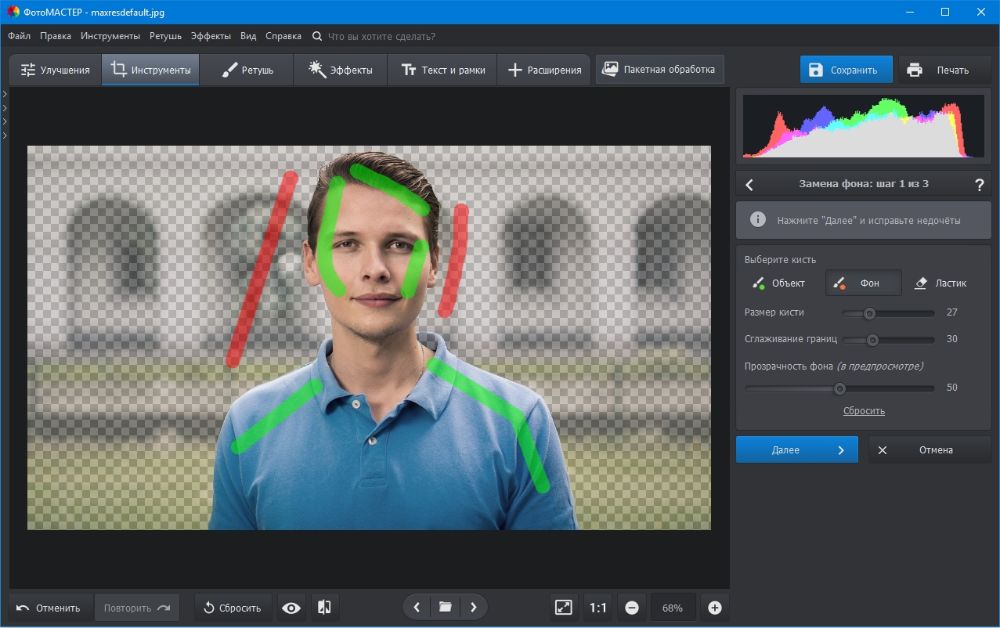Zoom in with the plus icon
Image resolution: width=1000 pixels, height=628 pixels.
[x=714, y=607]
